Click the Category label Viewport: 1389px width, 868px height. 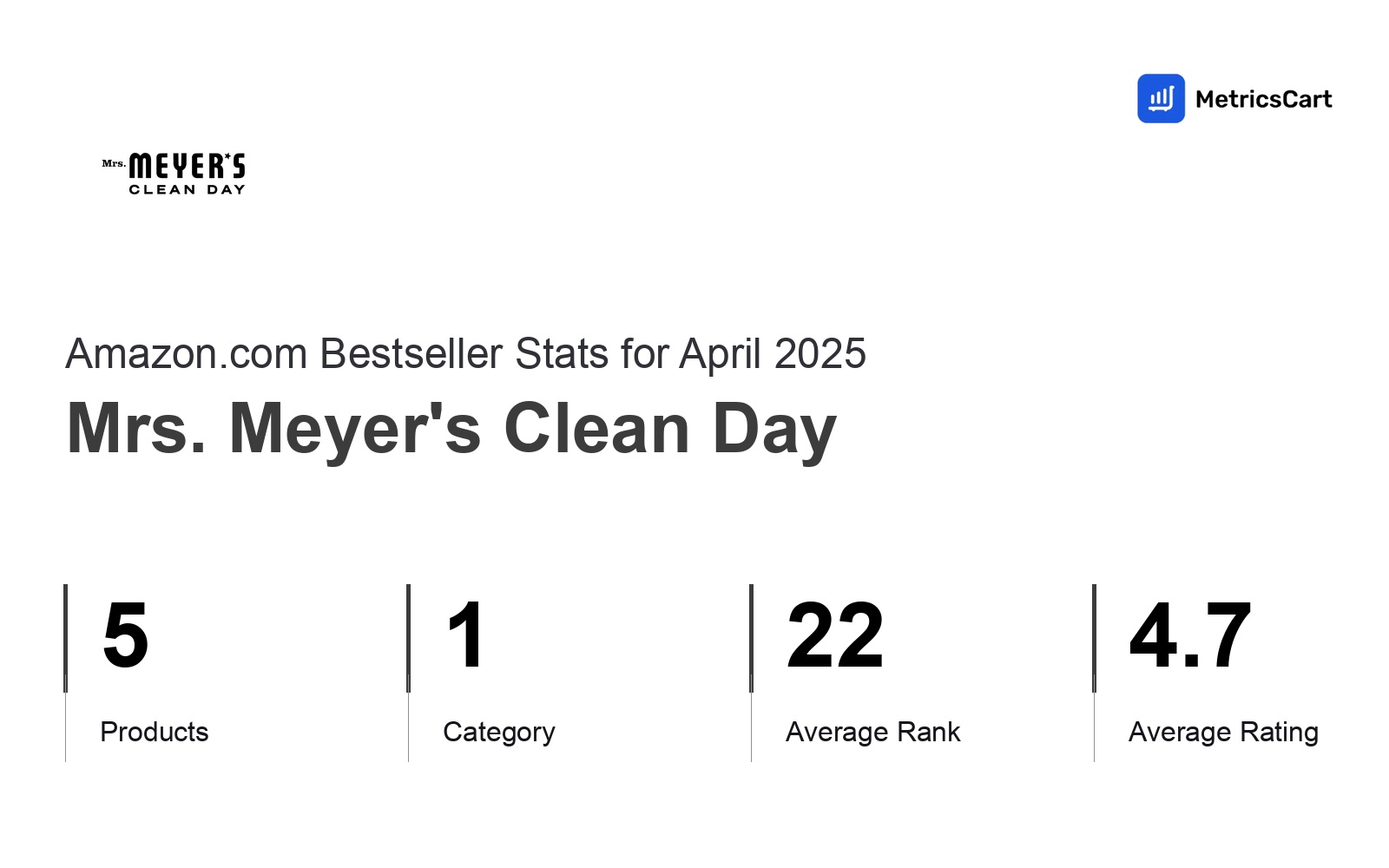tap(499, 733)
